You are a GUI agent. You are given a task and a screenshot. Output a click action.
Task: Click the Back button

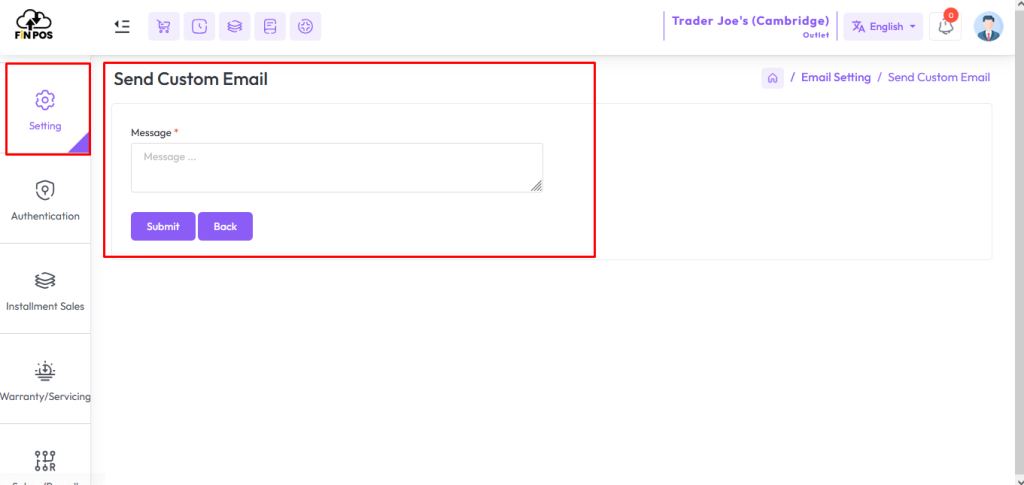click(225, 226)
